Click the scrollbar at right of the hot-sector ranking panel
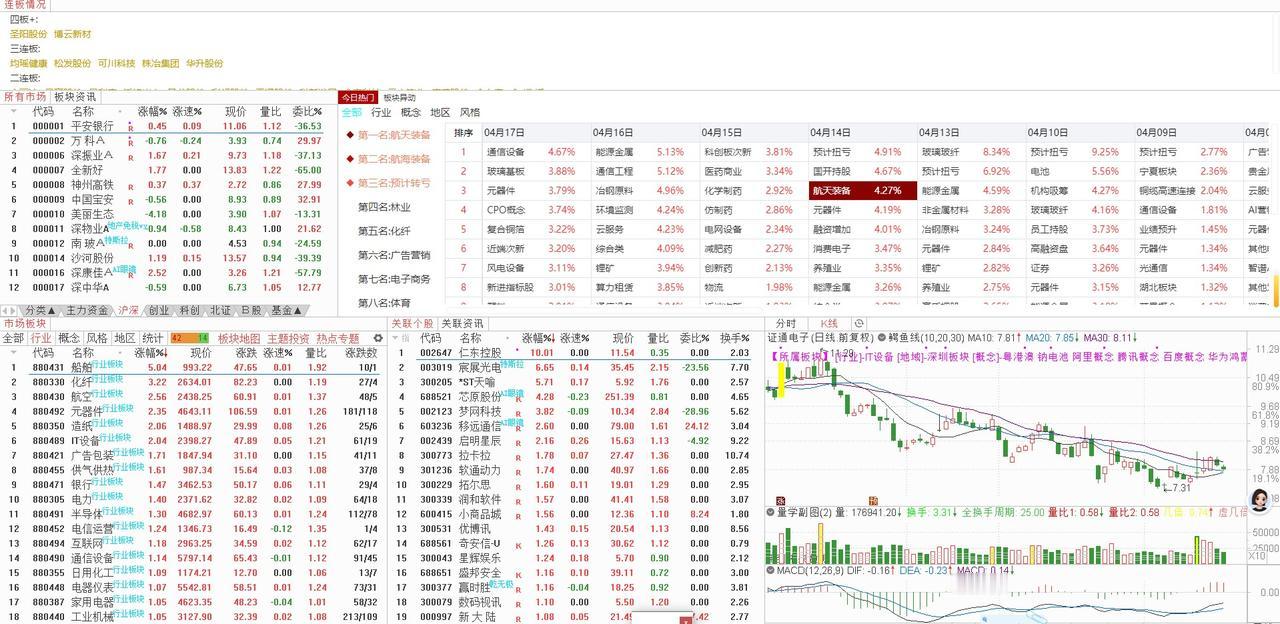The width and height of the screenshot is (1280, 624). point(1276,200)
